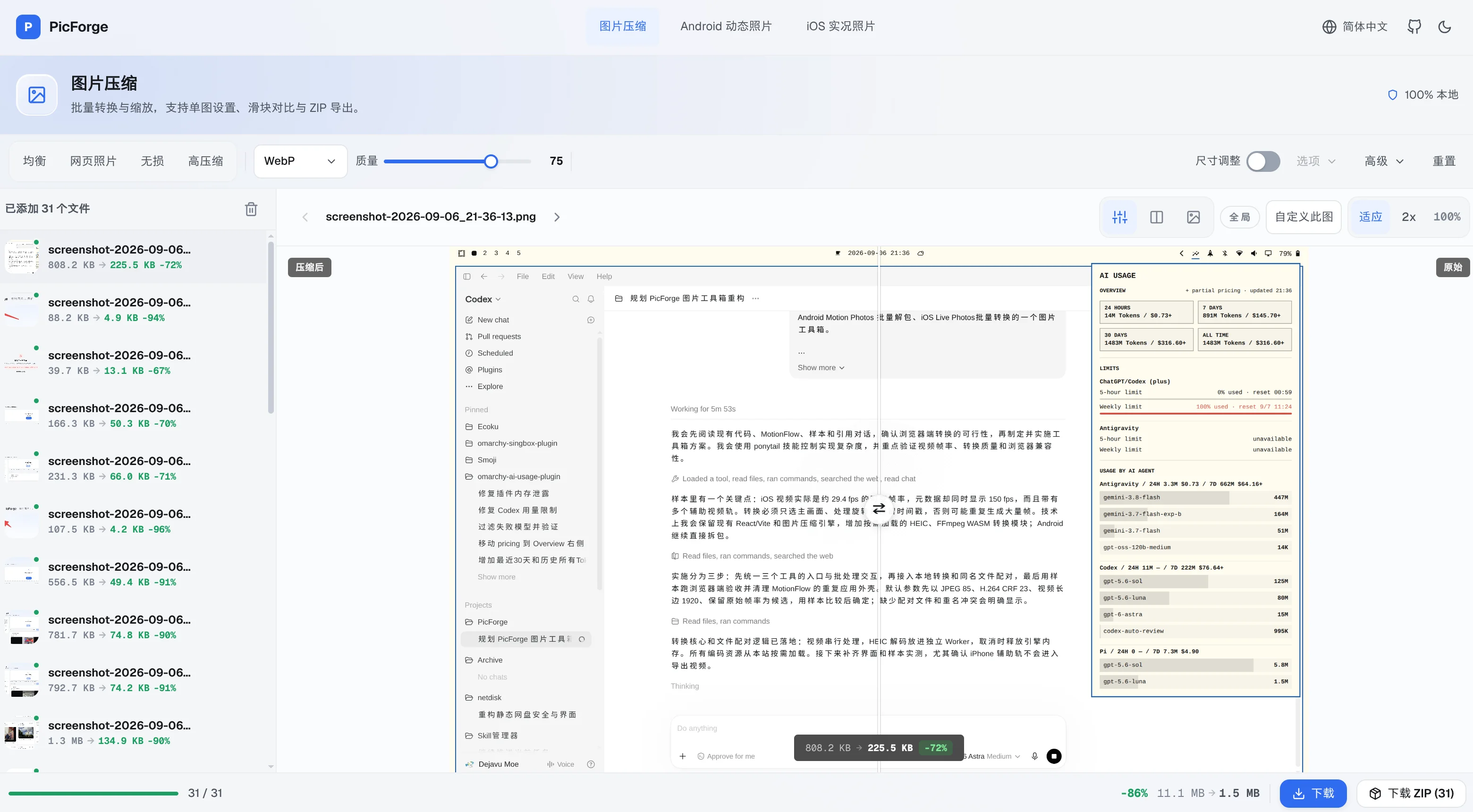Select file compressed 808.2 KB to 225.5 KB
The image size is (1473, 812).
pyautogui.click(x=134, y=257)
